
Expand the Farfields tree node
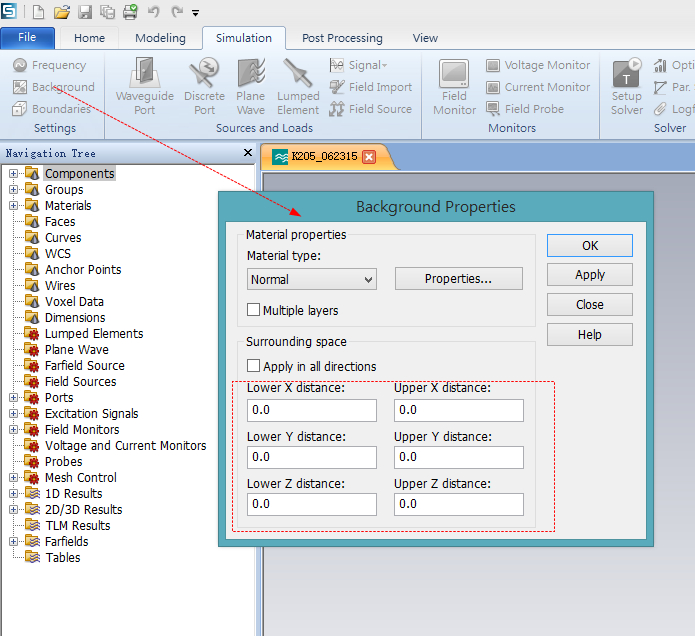(x=13, y=541)
